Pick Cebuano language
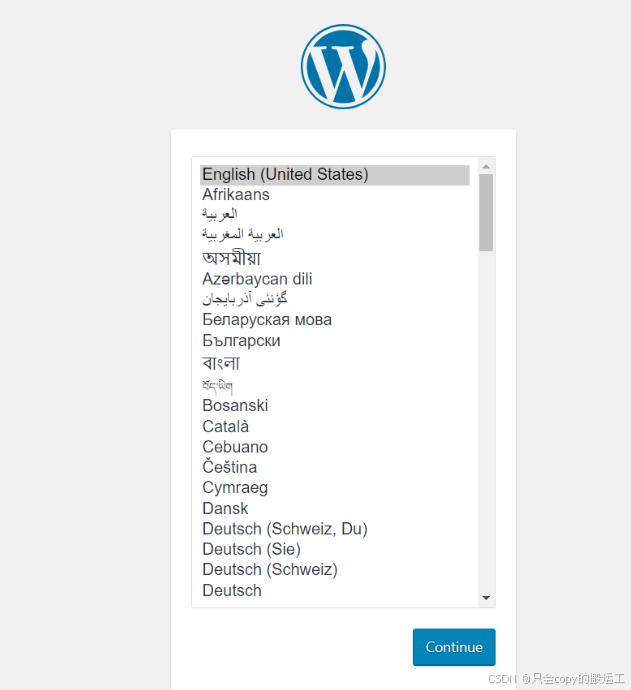Image resolution: width=631 pixels, height=690 pixels. [334, 447]
